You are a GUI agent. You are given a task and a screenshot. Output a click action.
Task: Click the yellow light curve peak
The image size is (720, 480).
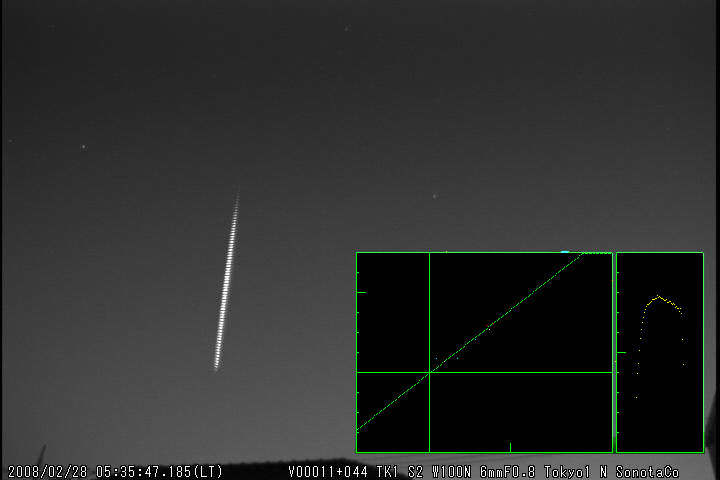pyautogui.click(x=658, y=296)
